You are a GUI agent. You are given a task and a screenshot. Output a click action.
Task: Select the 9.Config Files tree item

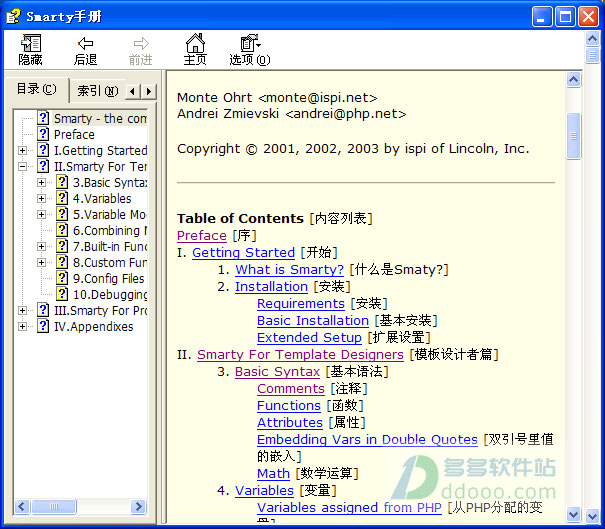109,279
